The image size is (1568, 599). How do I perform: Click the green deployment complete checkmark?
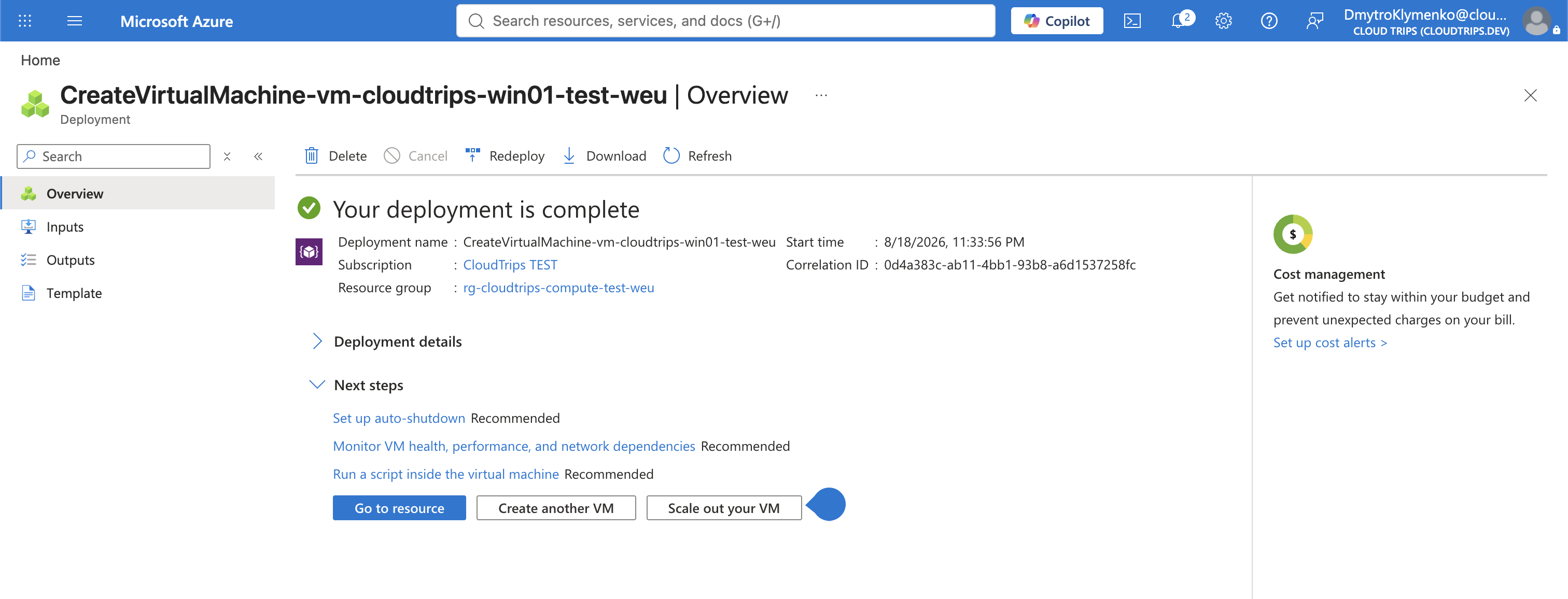(x=309, y=209)
